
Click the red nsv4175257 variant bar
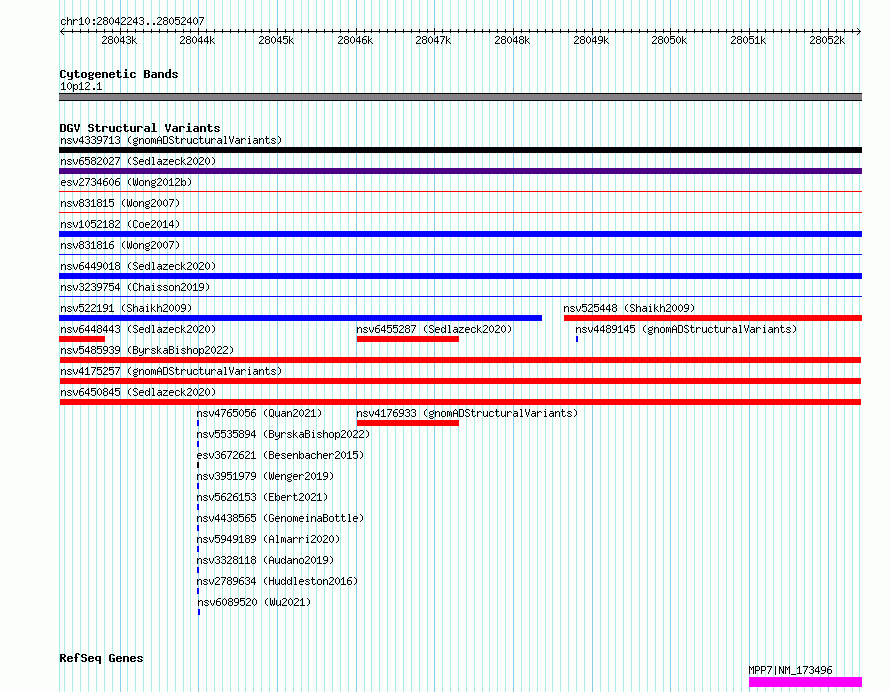pos(460,381)
